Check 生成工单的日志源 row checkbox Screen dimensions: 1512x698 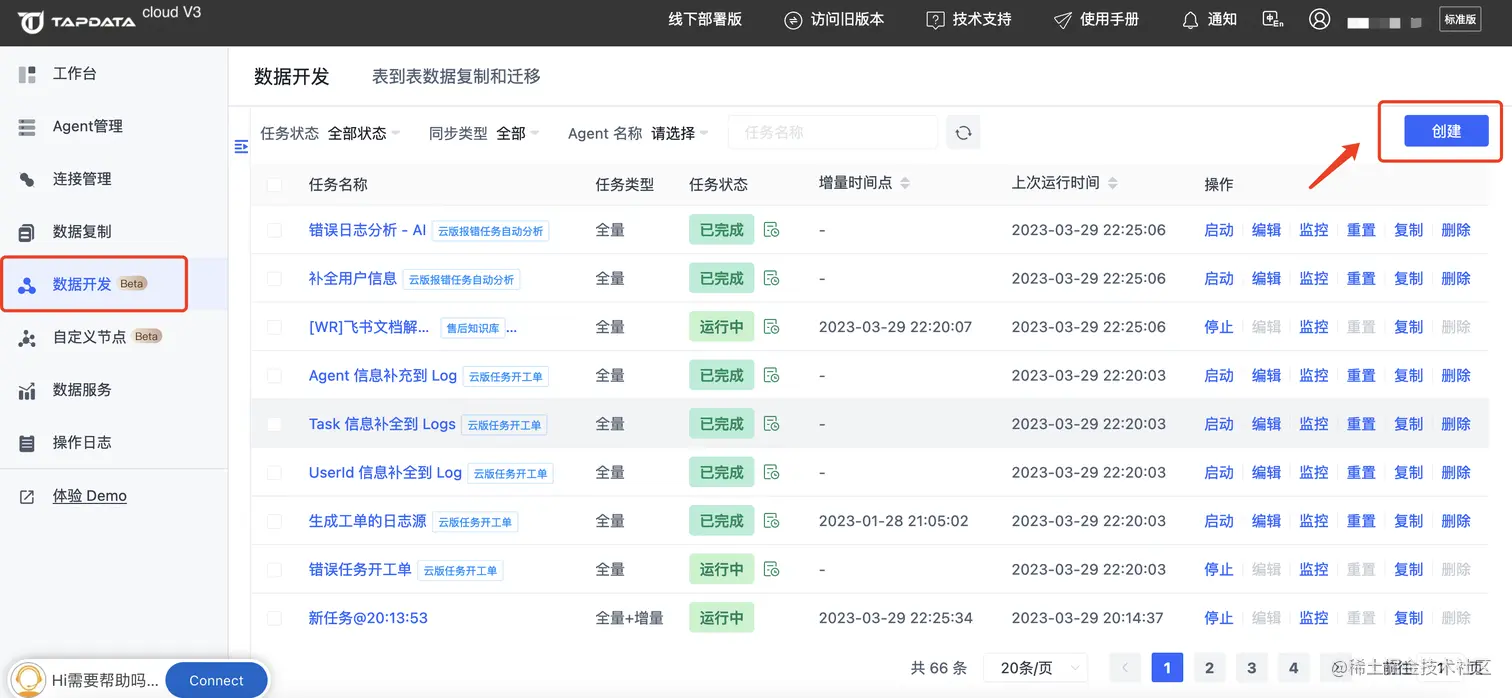coord(274,521)
